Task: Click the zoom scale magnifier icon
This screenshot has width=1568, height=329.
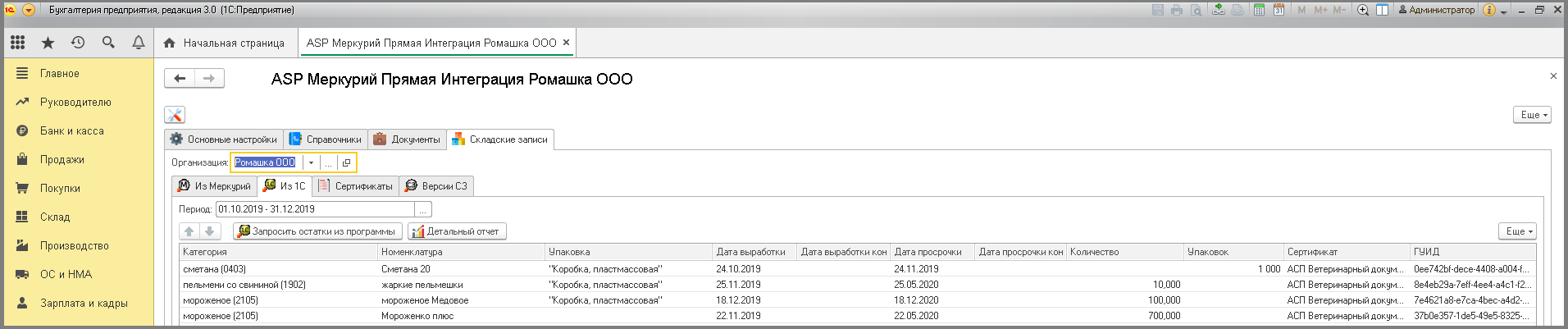Action: (1363, 10)
